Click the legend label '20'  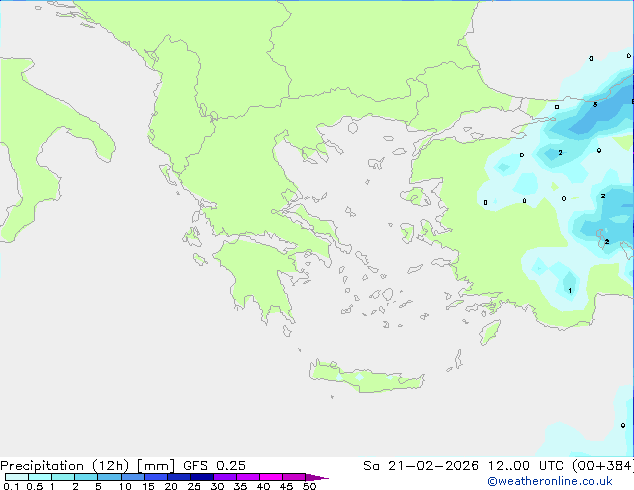point(171,486)
